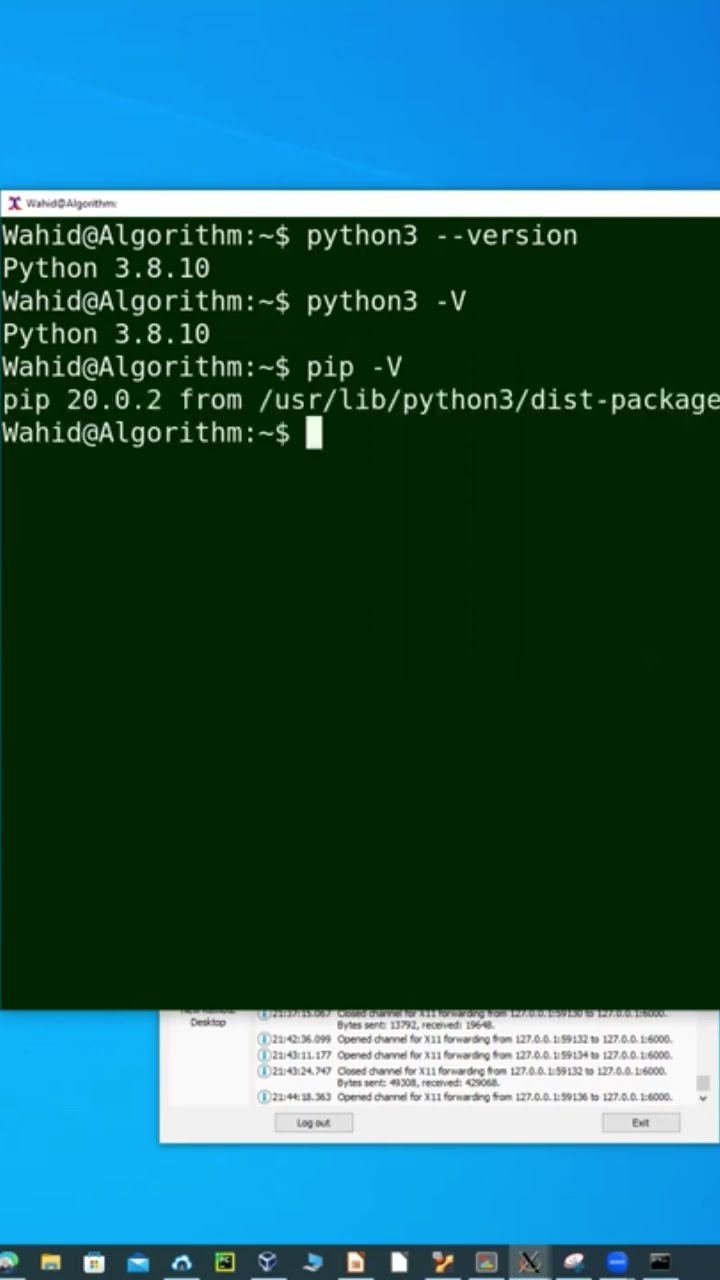Click the terminal cursor at the prompt
The image size is (720, 1280).
313,433
